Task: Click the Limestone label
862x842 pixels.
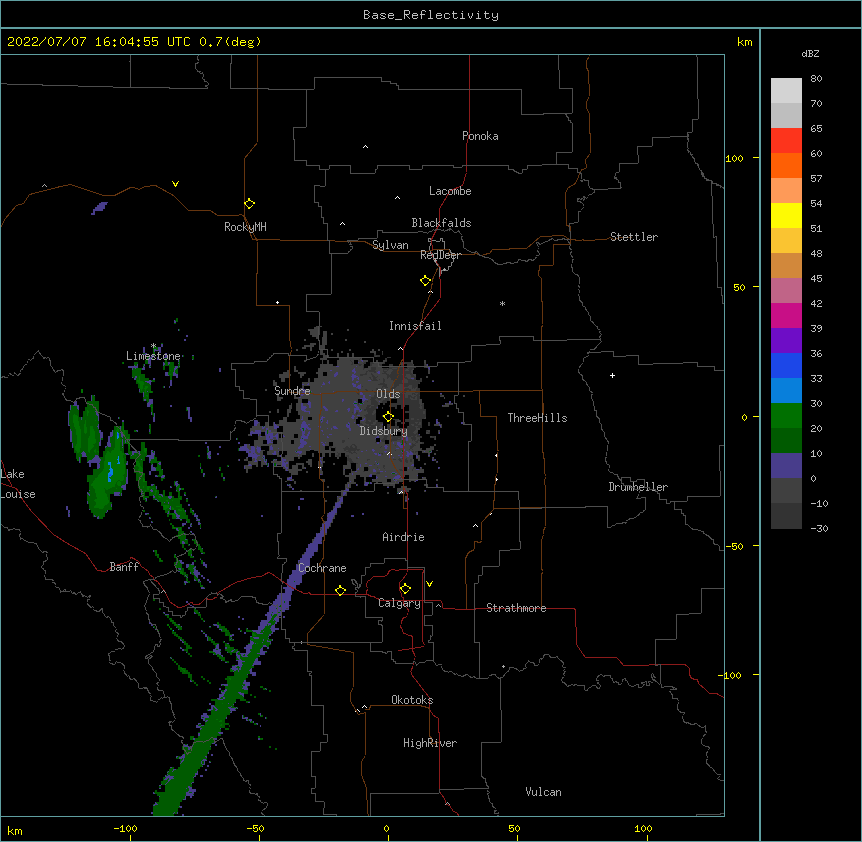Action: click(153, 356)
